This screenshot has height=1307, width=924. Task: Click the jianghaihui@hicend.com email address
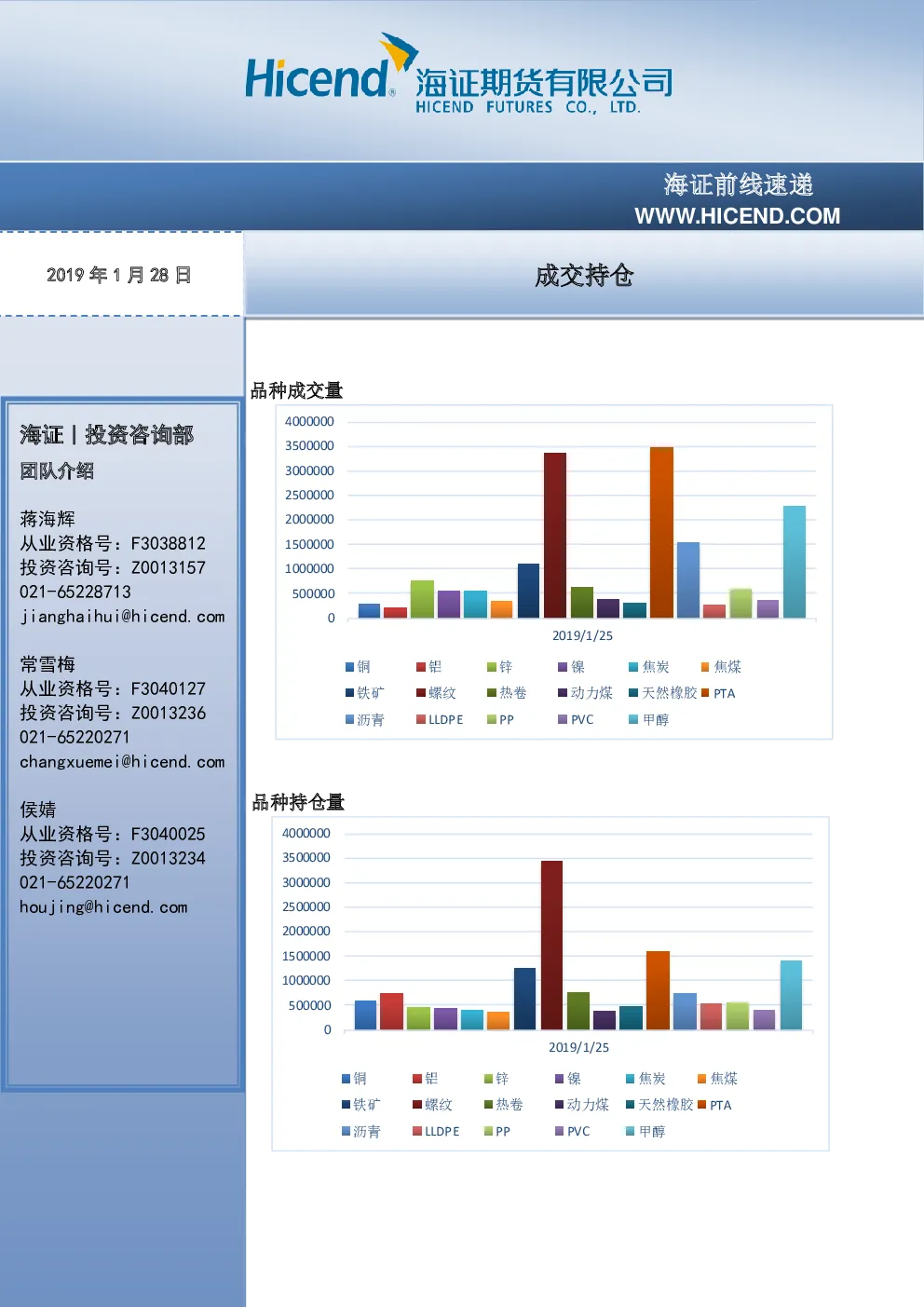122,617
